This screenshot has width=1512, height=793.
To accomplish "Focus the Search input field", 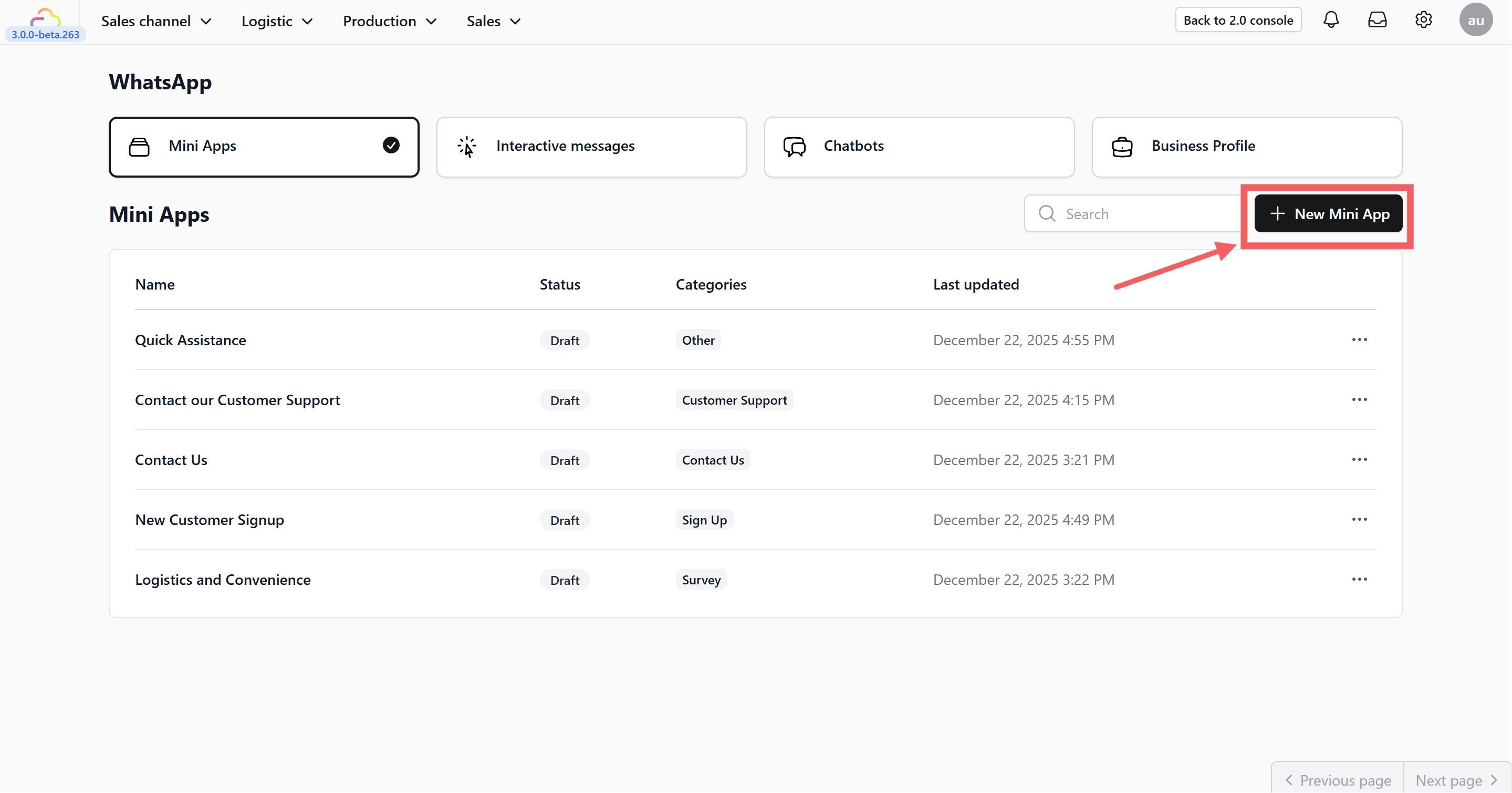I will (1133, 214).
